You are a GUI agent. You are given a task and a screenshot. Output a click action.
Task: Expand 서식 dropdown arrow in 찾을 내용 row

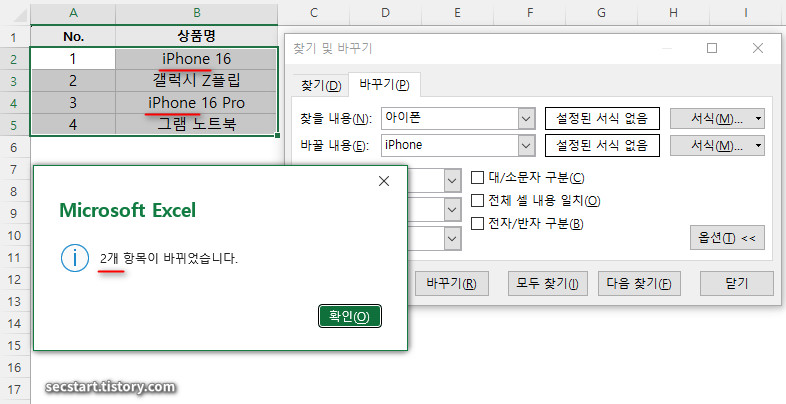pos(758,119)
